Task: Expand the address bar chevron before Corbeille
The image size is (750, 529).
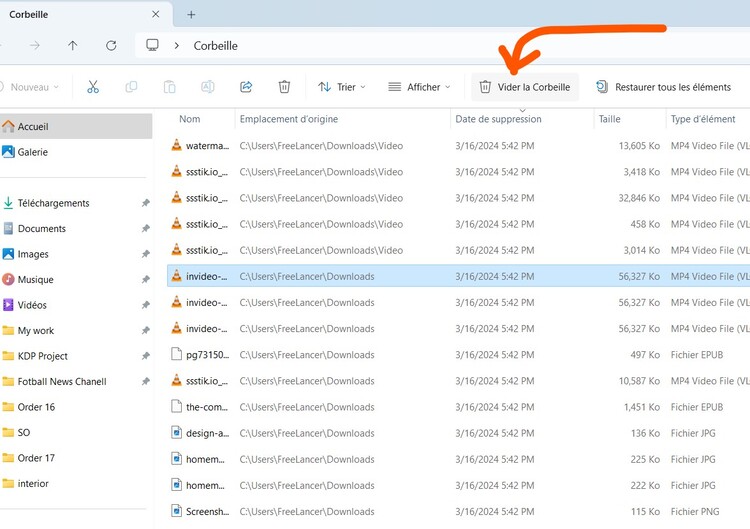Action: [x=176, y=45]
